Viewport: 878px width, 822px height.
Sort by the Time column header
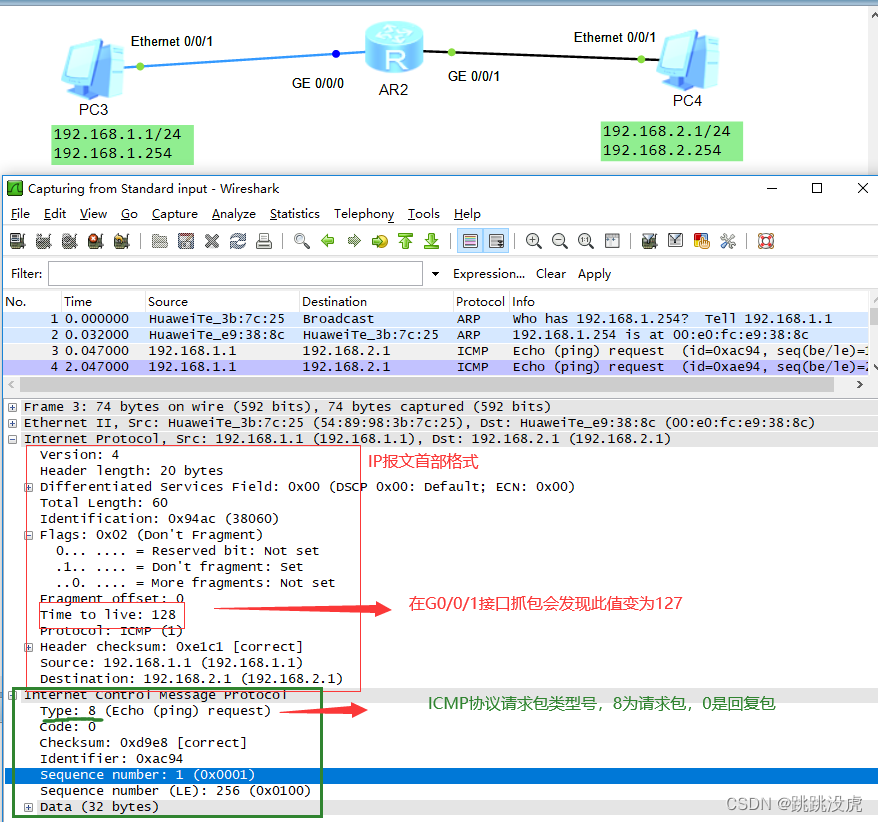pyautogui.click(x=103, y=302)
